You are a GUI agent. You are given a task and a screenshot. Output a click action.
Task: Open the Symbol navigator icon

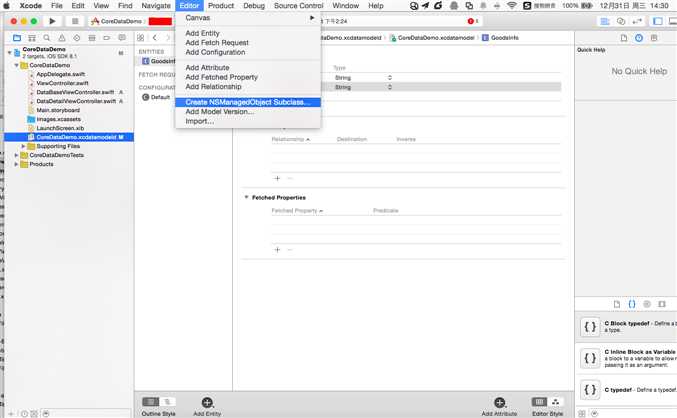coord(32,38)
